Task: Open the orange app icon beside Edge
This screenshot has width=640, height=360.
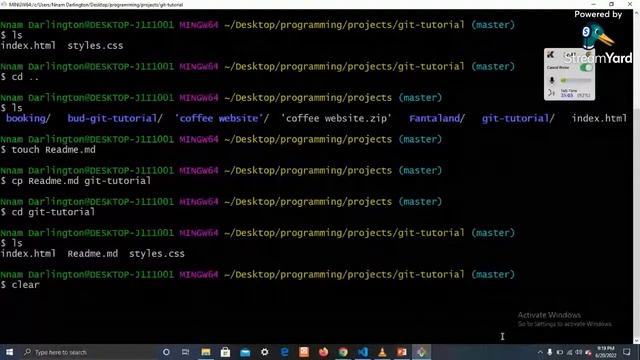Action: pyautogui.click(x=304, y=352)
